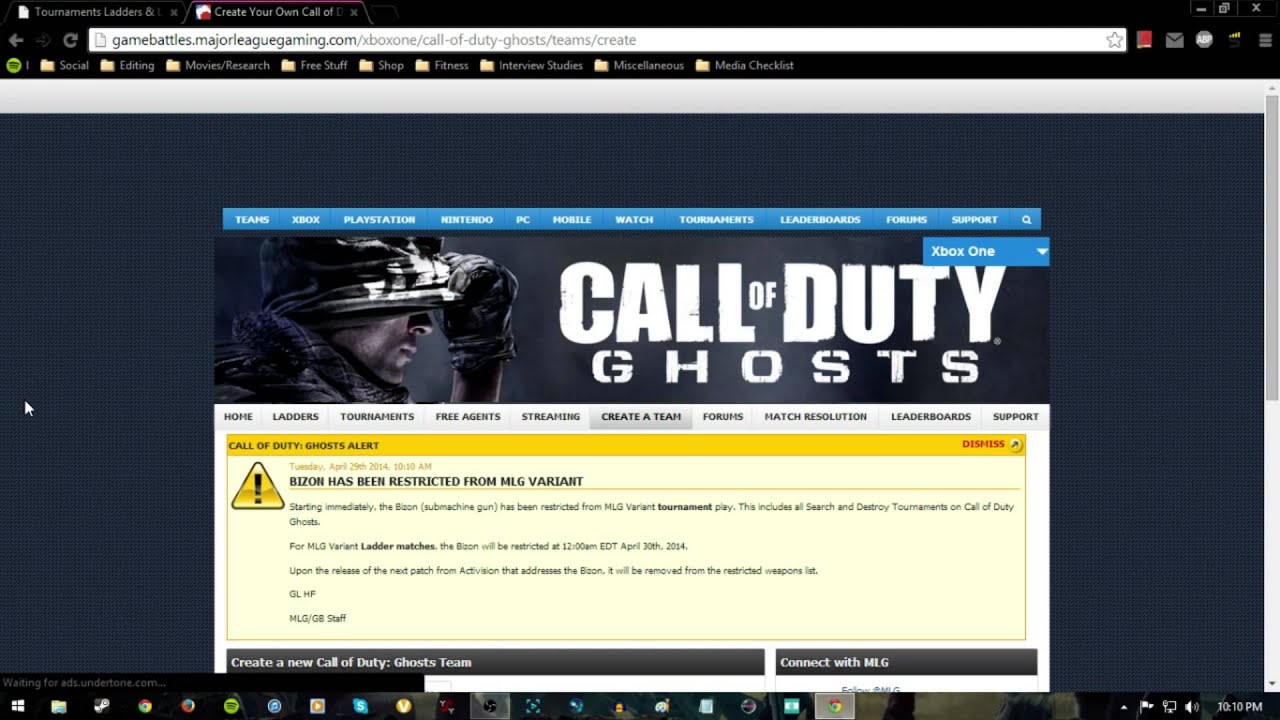Open LADDERS in the Ghosts game menu
This screenshot has width=1280, height=720.
pos(296,416)
